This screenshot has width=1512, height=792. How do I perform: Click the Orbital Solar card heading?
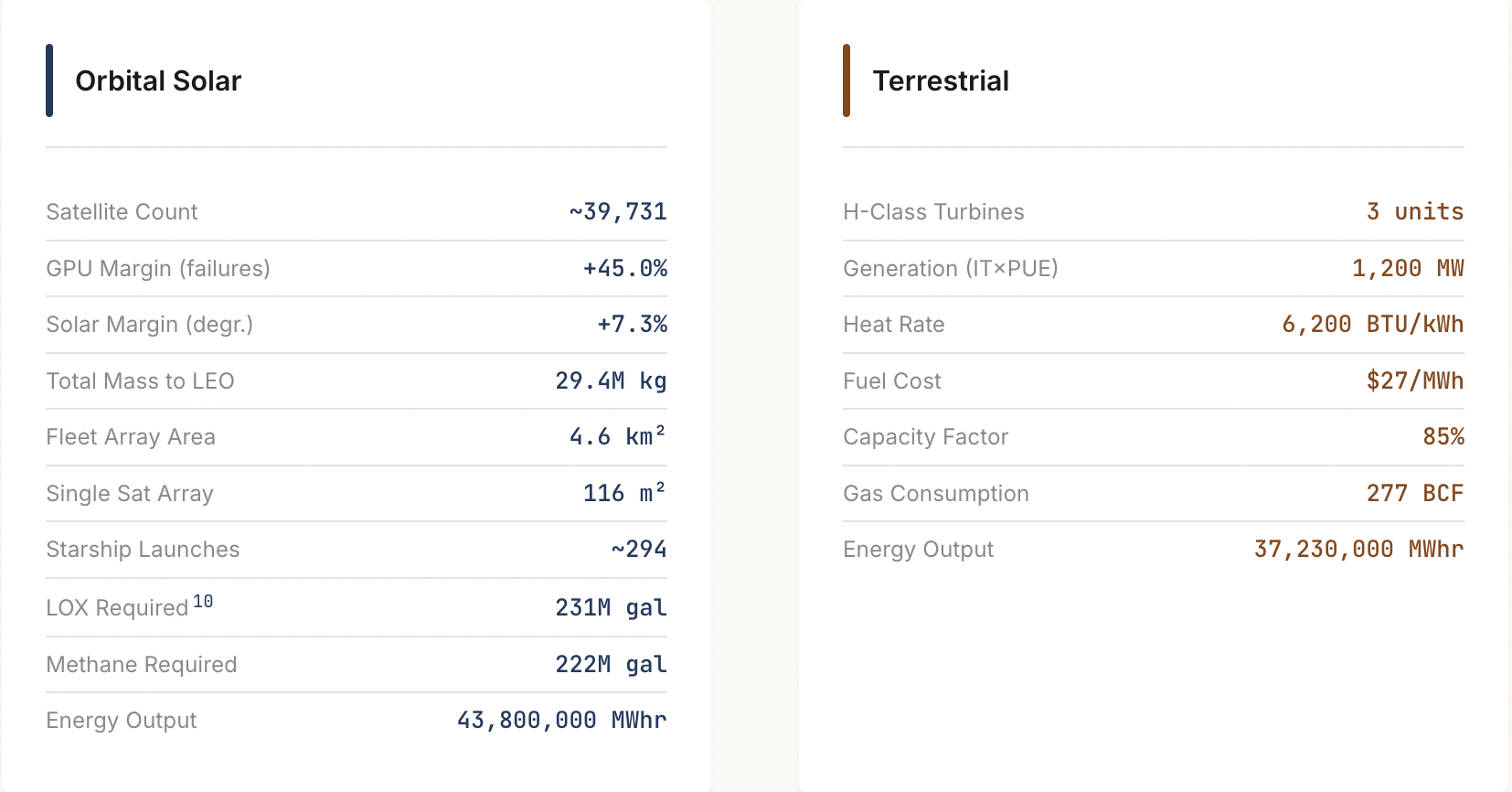(158, 81)
